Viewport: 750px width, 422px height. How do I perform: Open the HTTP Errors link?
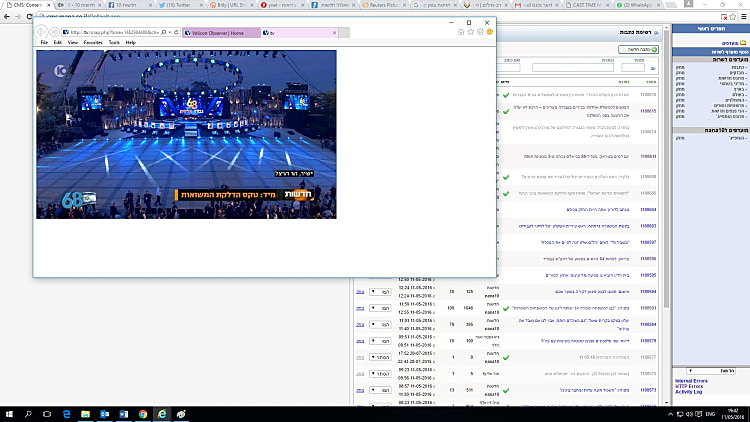tap(687, 386)
